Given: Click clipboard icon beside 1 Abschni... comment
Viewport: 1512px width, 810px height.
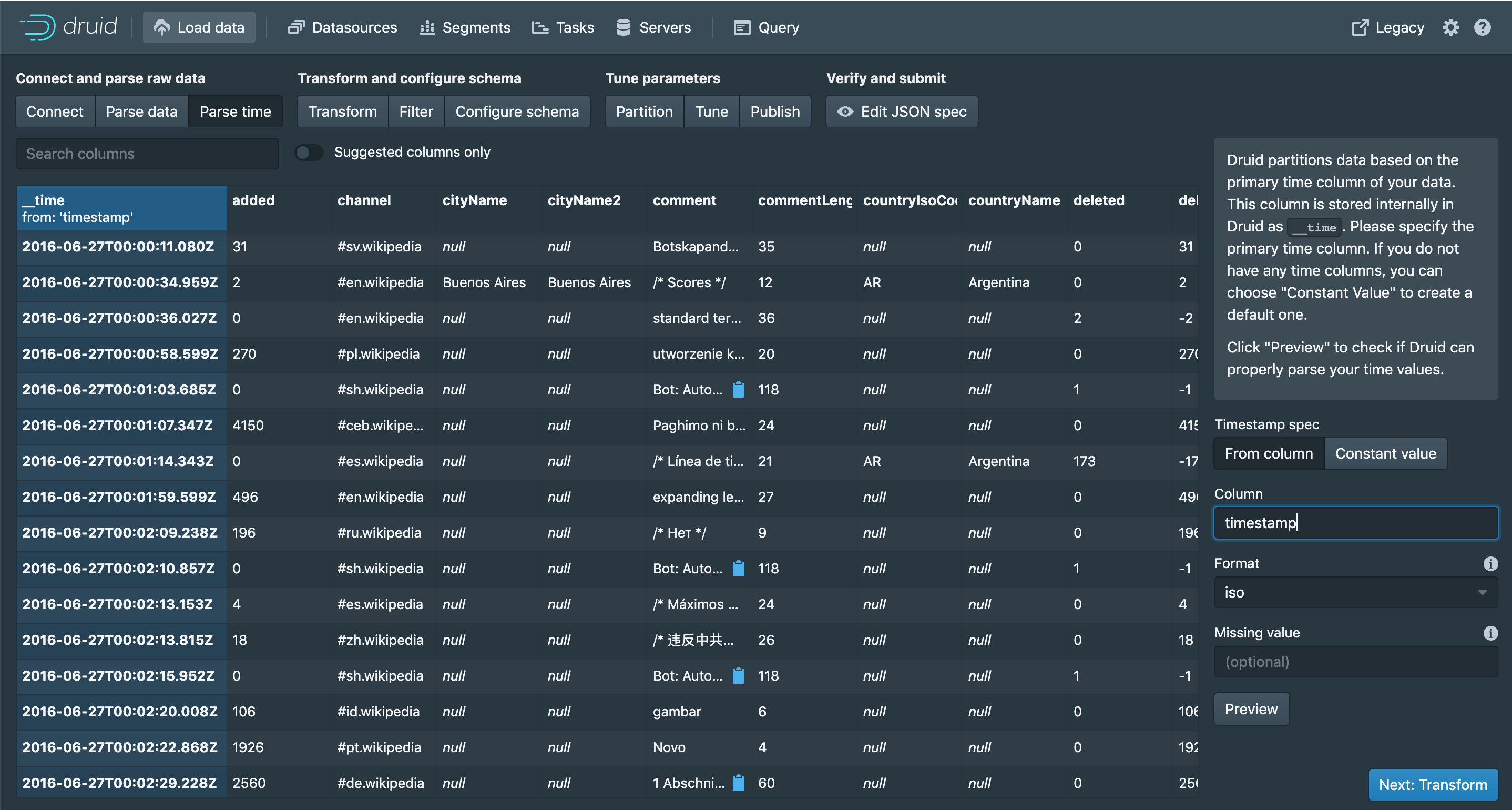Looking at the screenshot, I should [739, 783].
